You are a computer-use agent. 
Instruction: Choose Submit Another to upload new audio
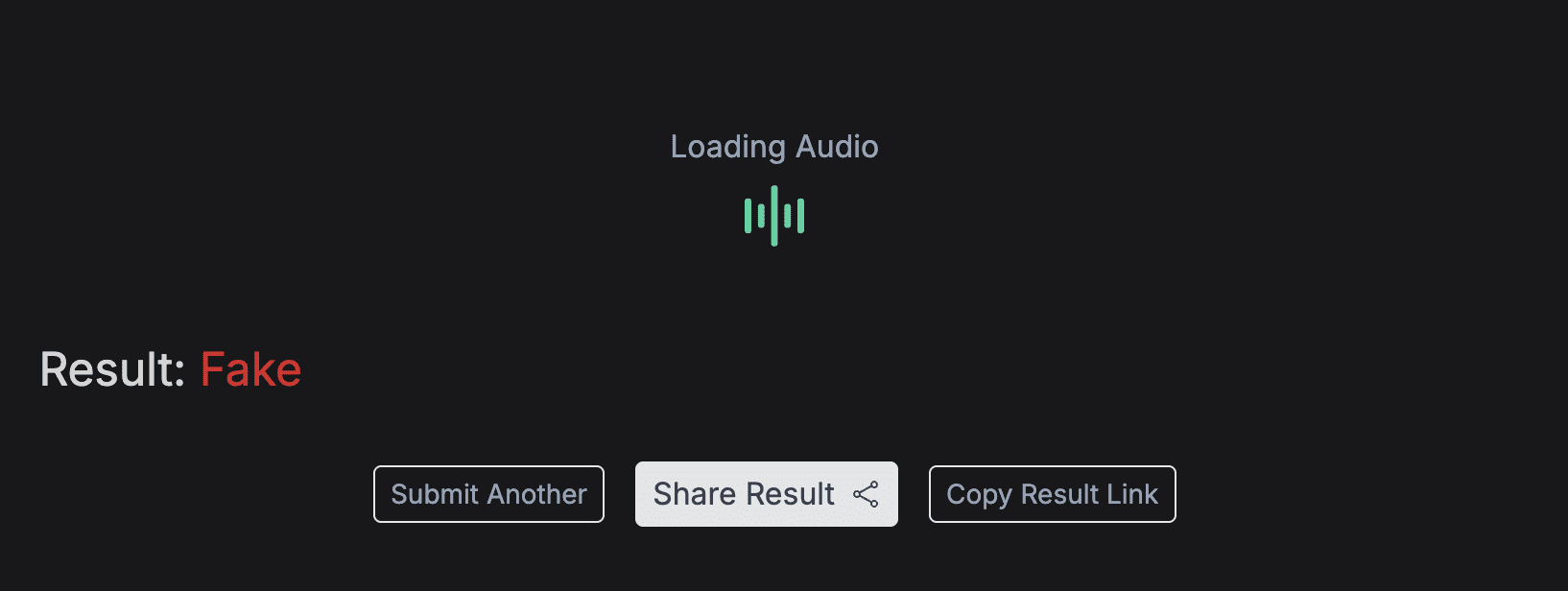(x=488, y=494)
